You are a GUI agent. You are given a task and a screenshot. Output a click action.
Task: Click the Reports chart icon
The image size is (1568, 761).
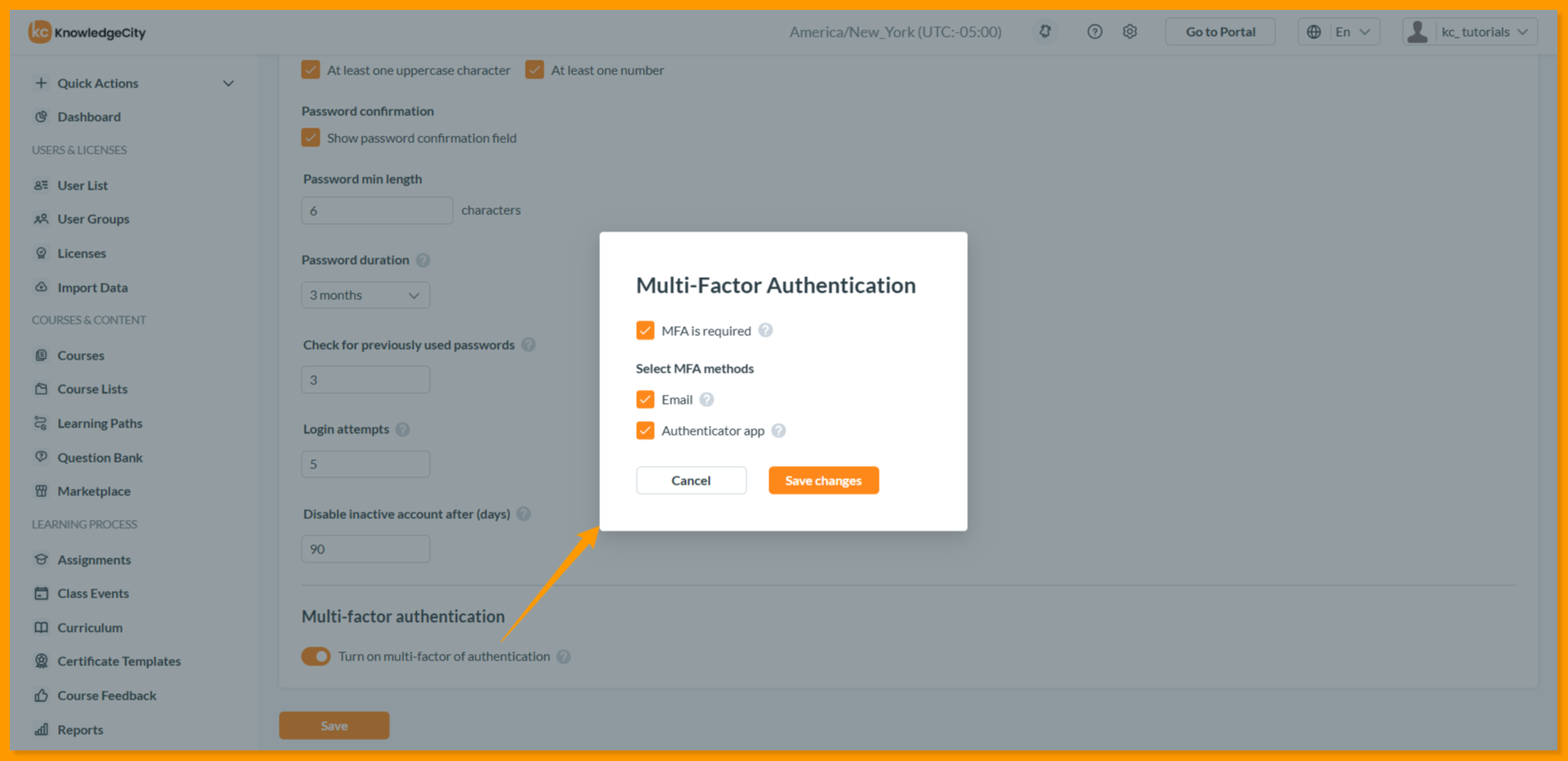tap(41, 730)
